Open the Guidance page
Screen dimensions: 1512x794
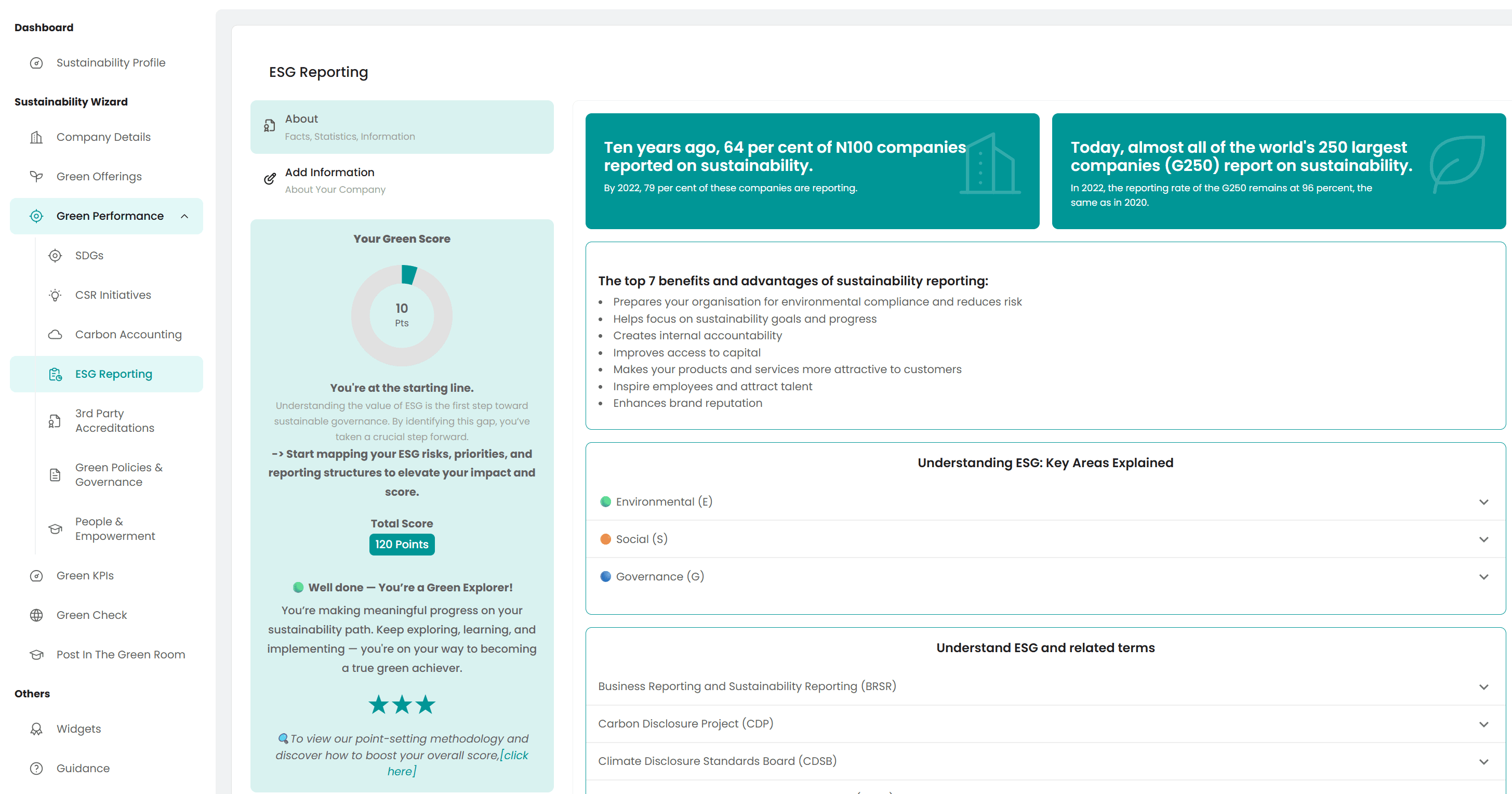coord(106,768)
